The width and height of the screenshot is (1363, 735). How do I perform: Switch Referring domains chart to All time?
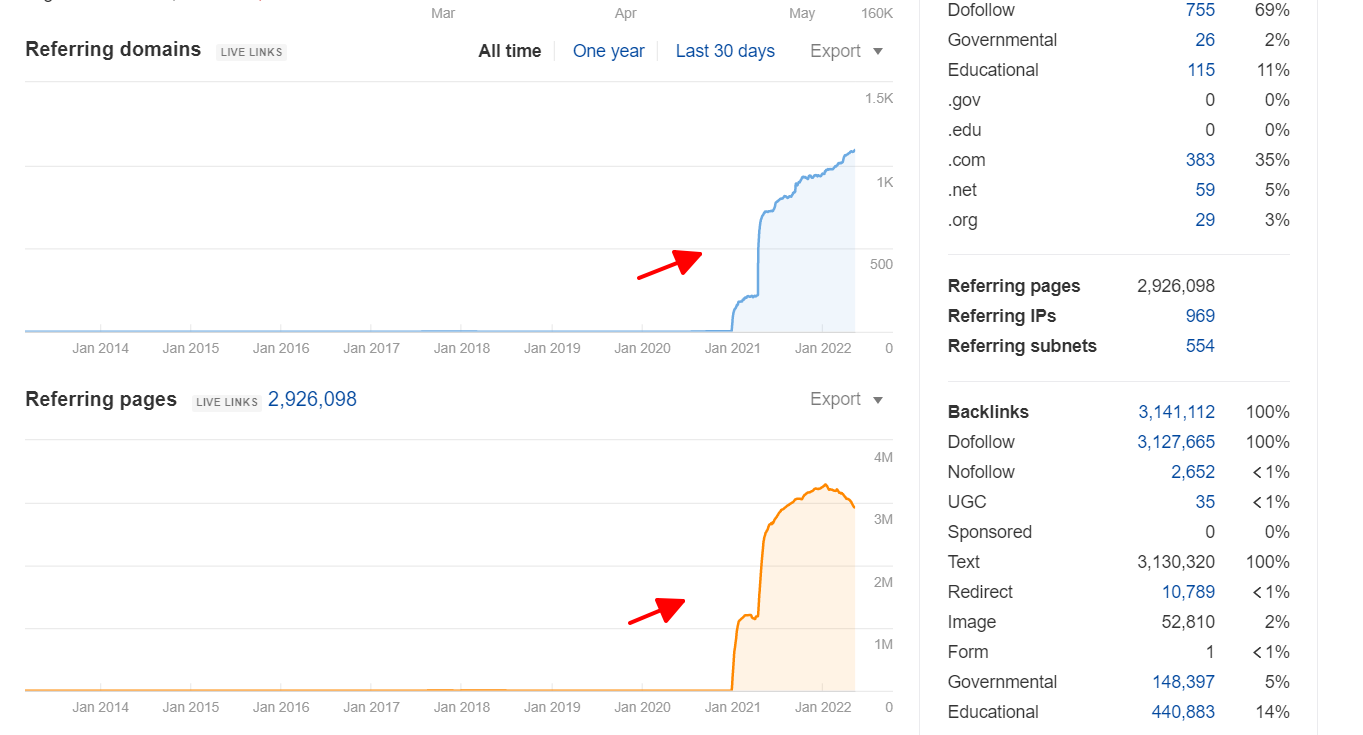pos(509,51)
